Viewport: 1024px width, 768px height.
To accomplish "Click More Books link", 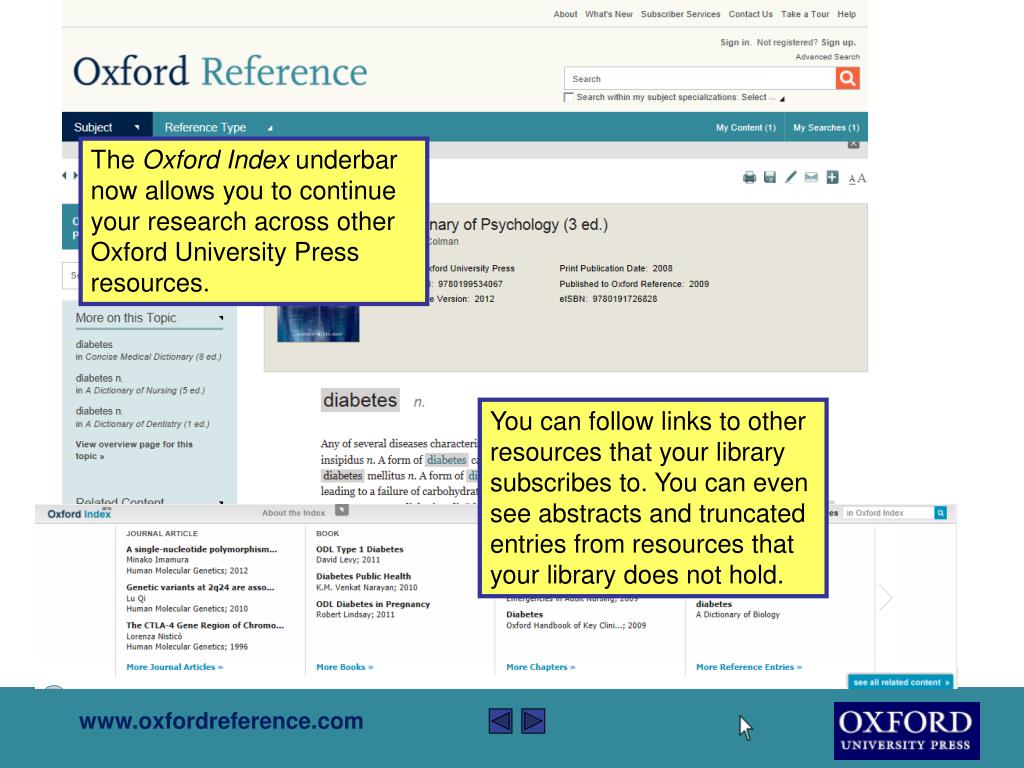I will point(345,667).
